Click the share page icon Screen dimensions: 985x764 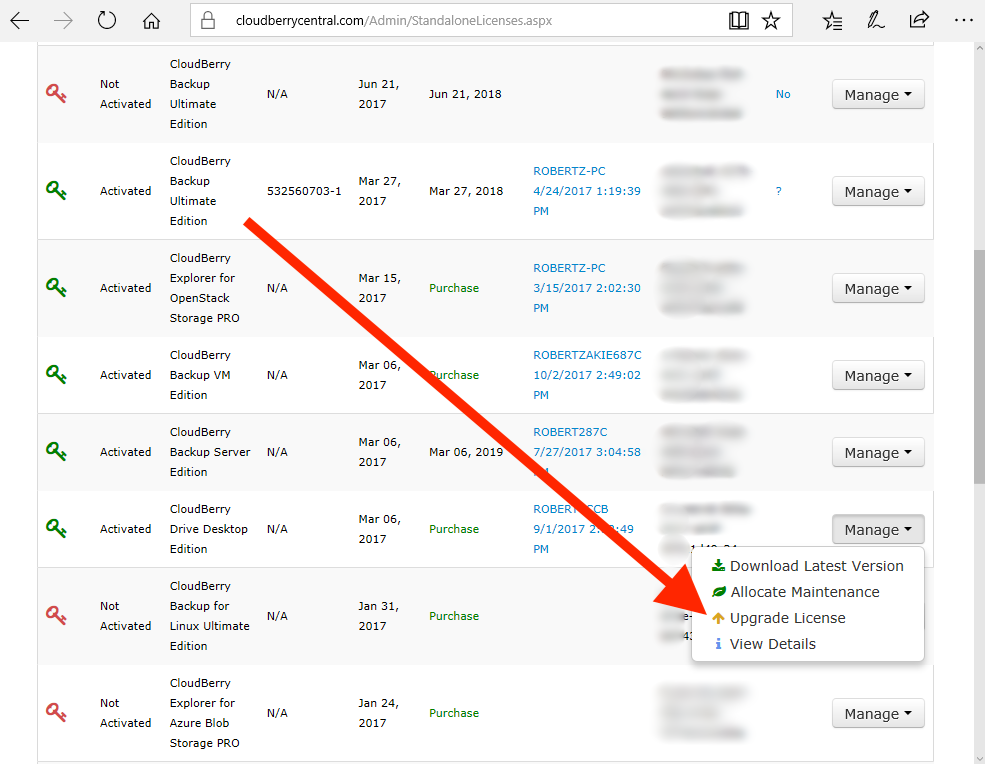[x=918, y=20]
